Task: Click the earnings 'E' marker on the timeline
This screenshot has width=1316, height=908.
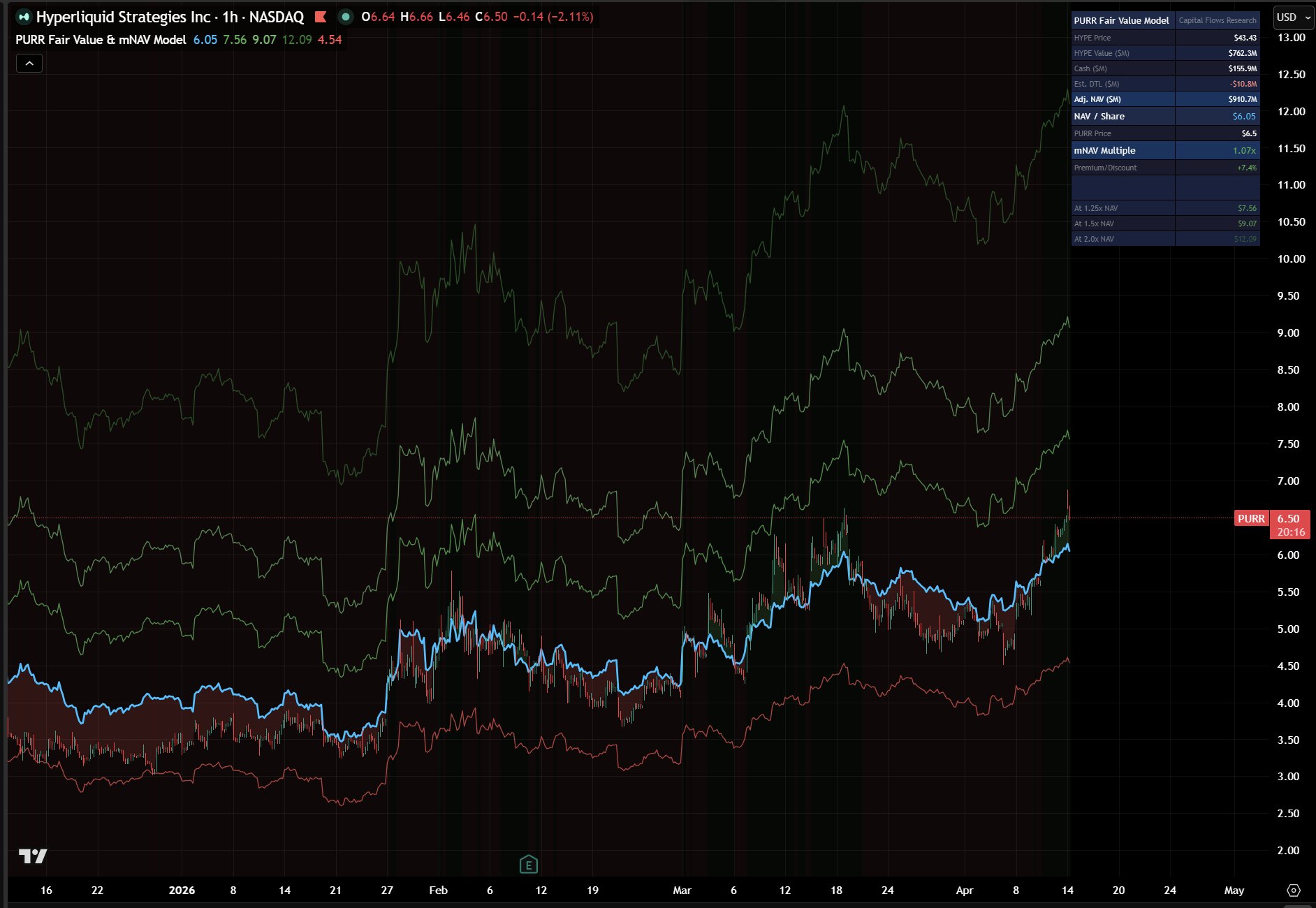Action: click(x=529, y=865)
